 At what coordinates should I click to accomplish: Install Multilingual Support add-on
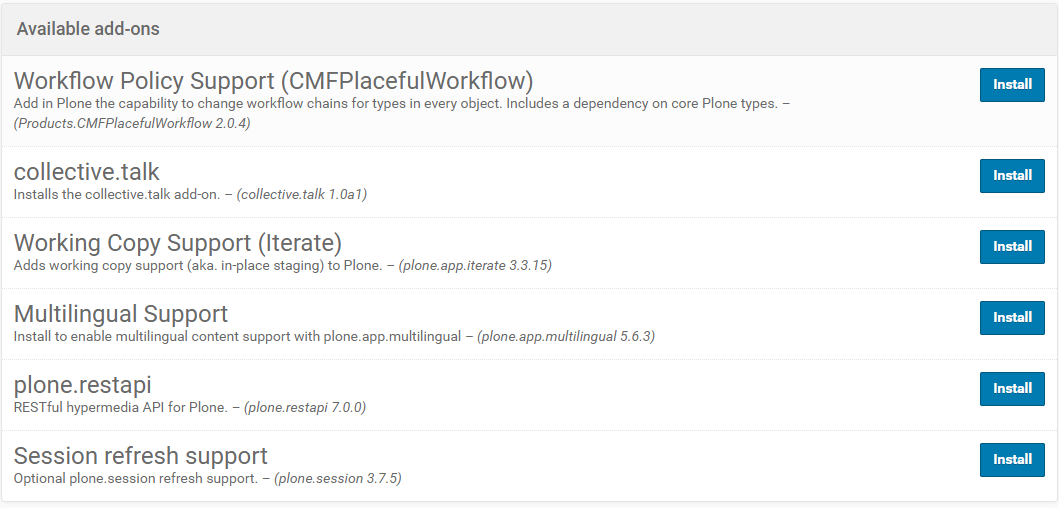tap(1012, 318)
